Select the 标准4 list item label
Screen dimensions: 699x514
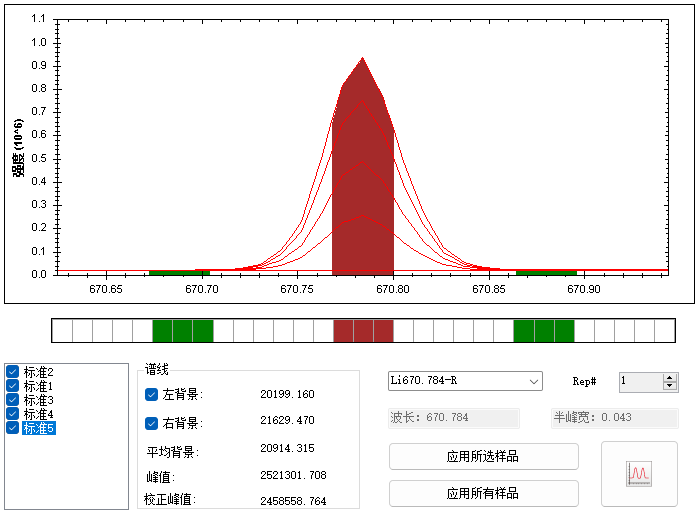point(39,414)
